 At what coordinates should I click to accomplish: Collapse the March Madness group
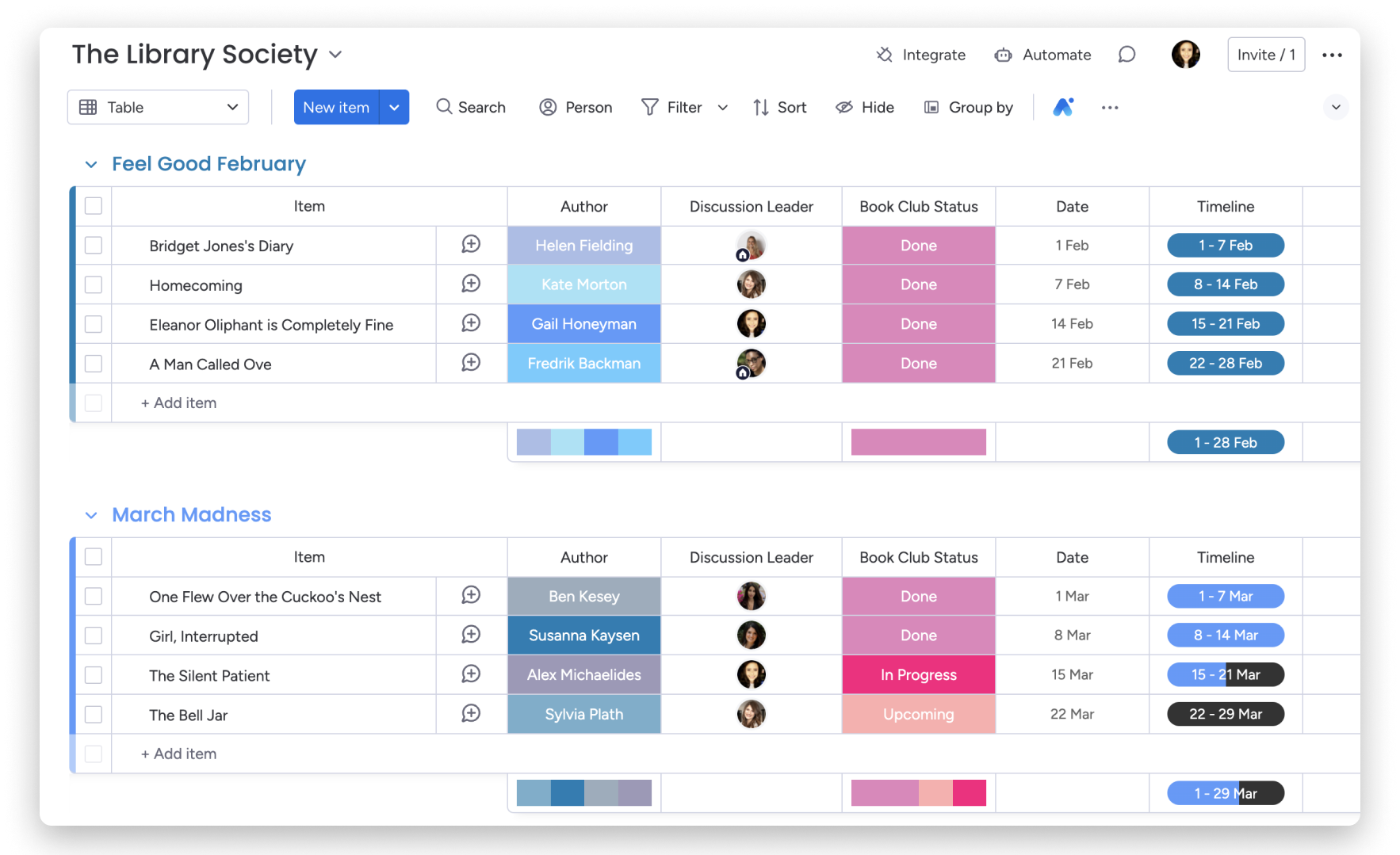click(x=91, y=515)
